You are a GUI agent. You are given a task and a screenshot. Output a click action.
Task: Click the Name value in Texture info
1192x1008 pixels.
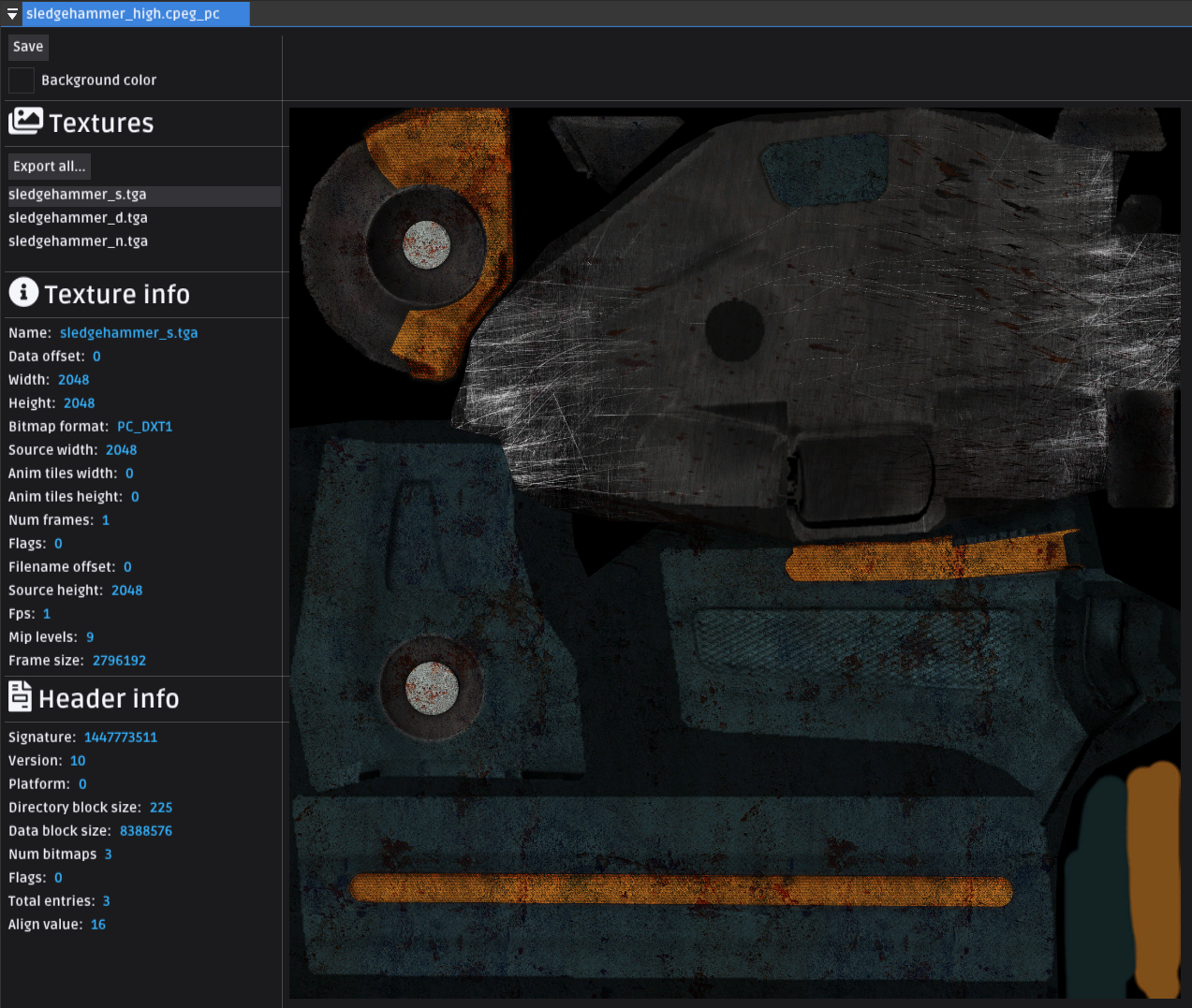128,333
